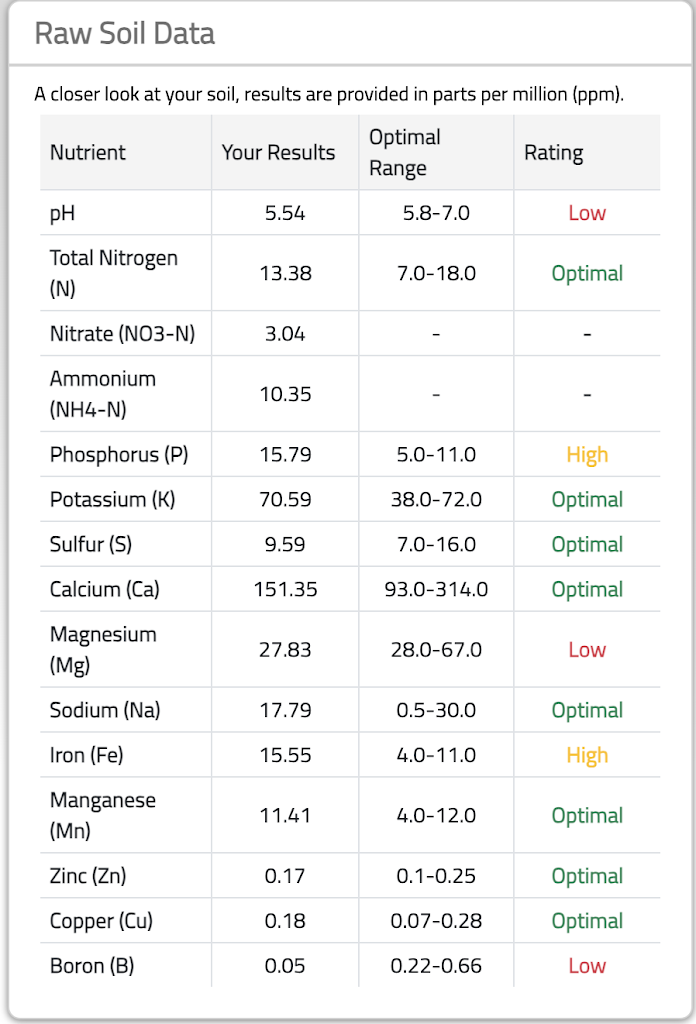696x1024 pixels.
Task: Click the Sulfur (S) optimal range 7.0-16.0
Action: point(436,545)
